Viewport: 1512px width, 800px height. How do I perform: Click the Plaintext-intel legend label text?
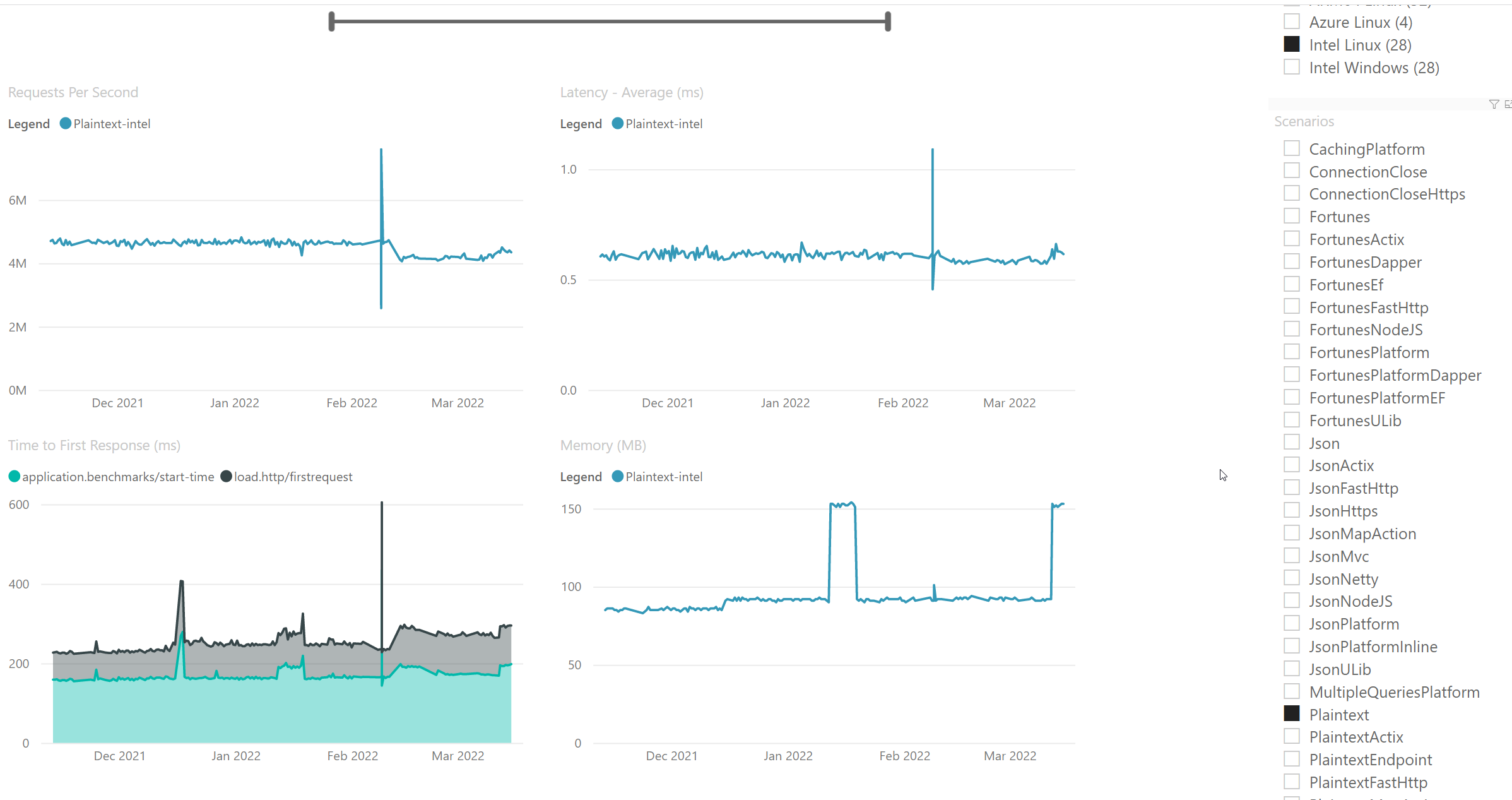tap(112, 123)
